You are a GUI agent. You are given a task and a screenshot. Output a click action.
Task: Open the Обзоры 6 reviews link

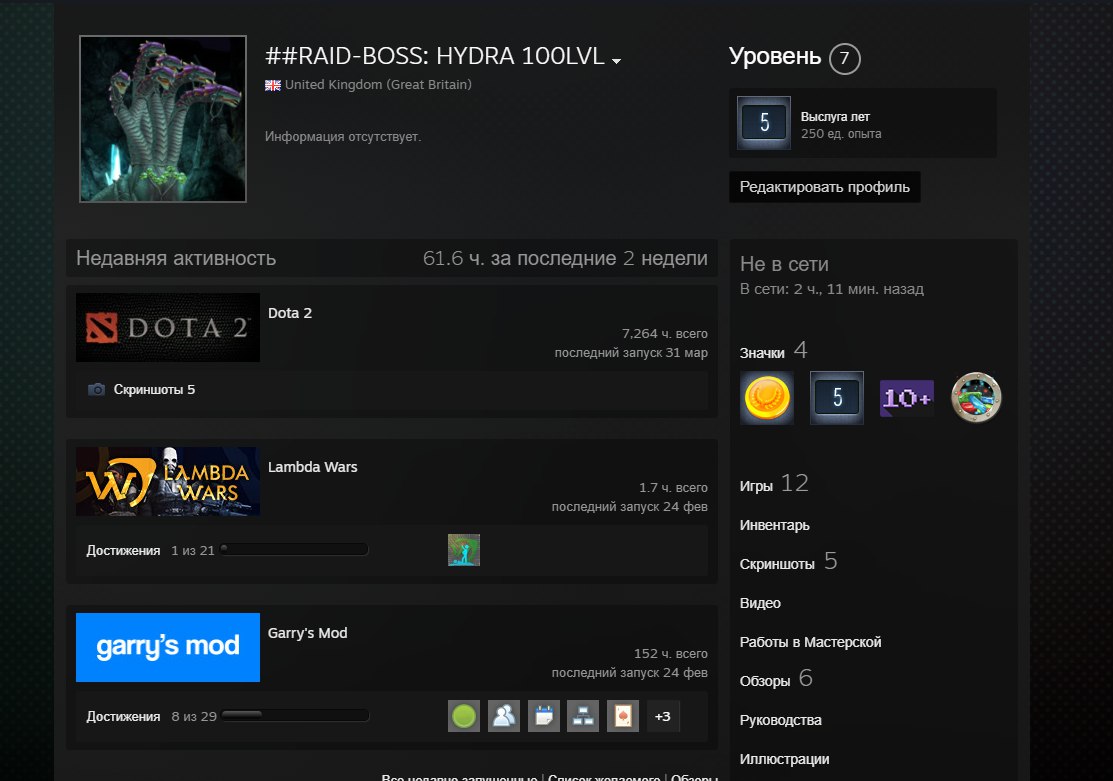776,679
